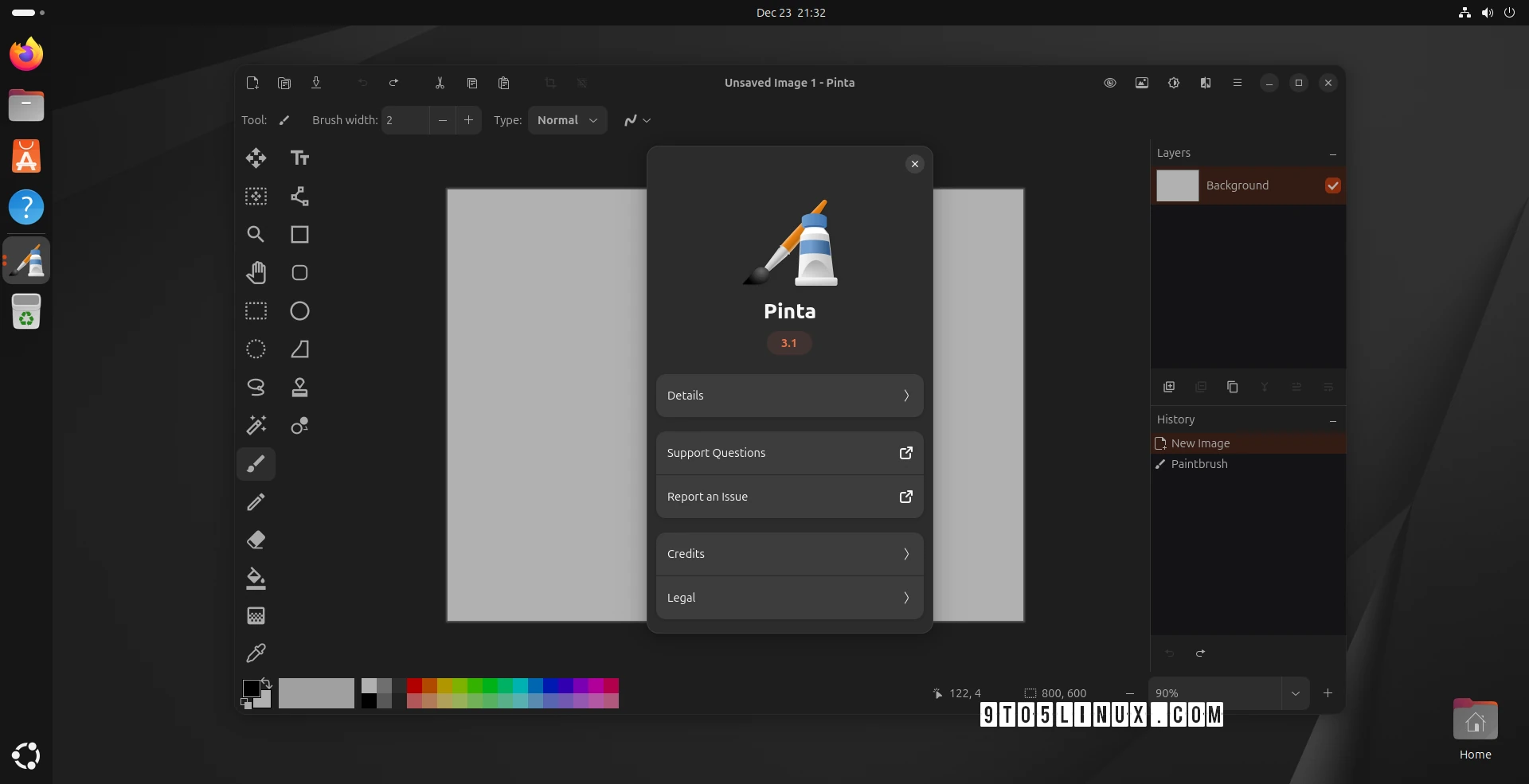Select the Paint Bucket tool
The width and height of the screenshot is (1529, 784).
point(256,578)
